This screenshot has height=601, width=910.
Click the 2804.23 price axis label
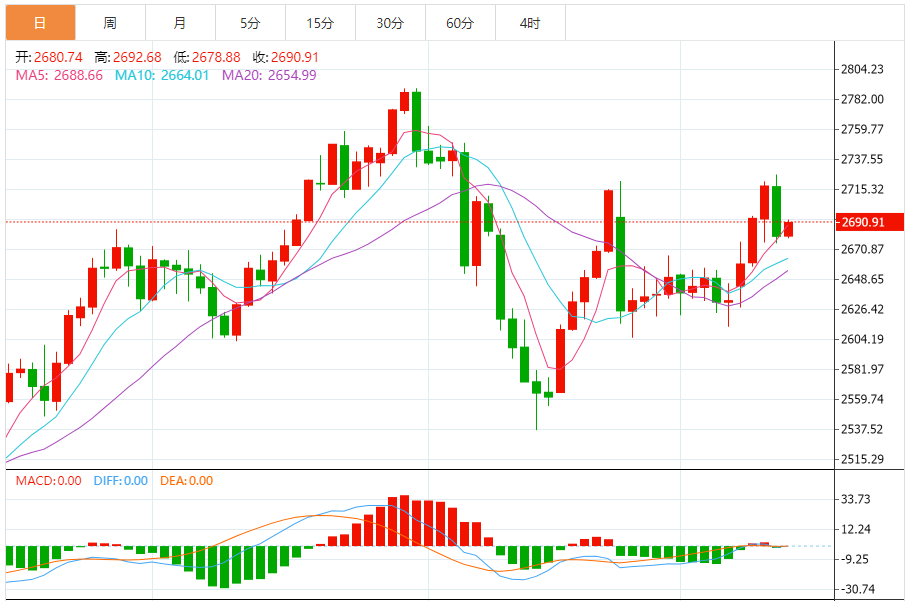click(x=862, y=70)
